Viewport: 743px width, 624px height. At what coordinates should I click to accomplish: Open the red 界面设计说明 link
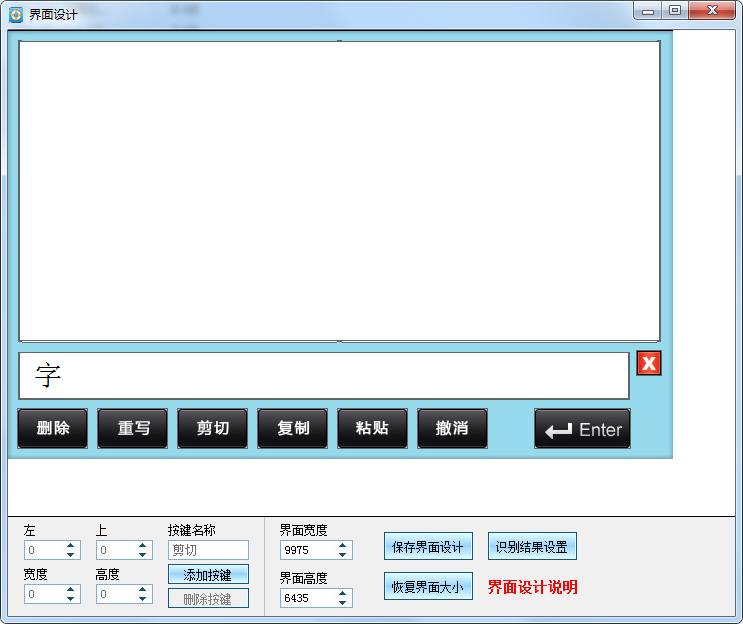532,587
